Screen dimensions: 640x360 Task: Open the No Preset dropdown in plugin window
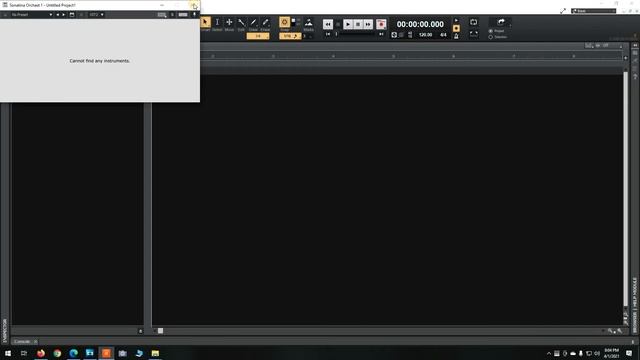(x=32, y=15)
